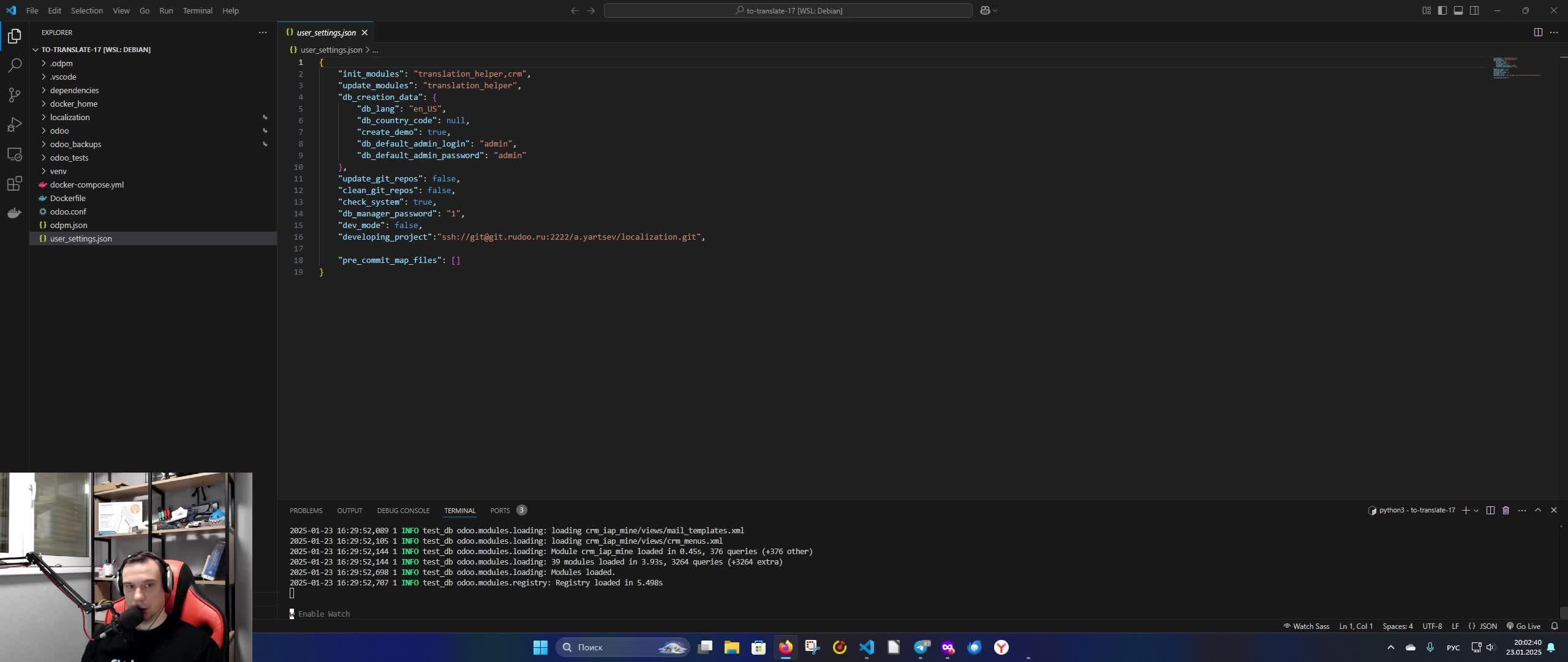Open Docker view in activity bar
This screenshot has width=1568, height=662.
[x=15, y=213]
